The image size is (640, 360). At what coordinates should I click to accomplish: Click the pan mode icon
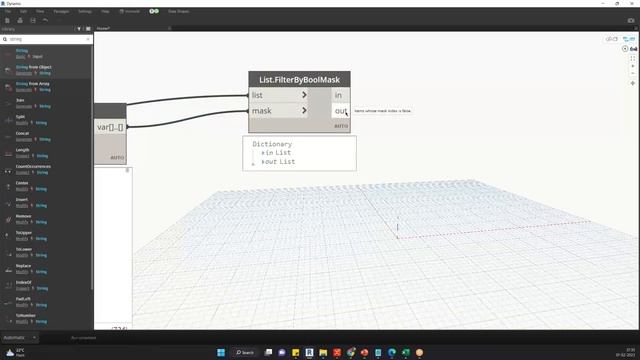pyautogui.click(x=633, y=83)
